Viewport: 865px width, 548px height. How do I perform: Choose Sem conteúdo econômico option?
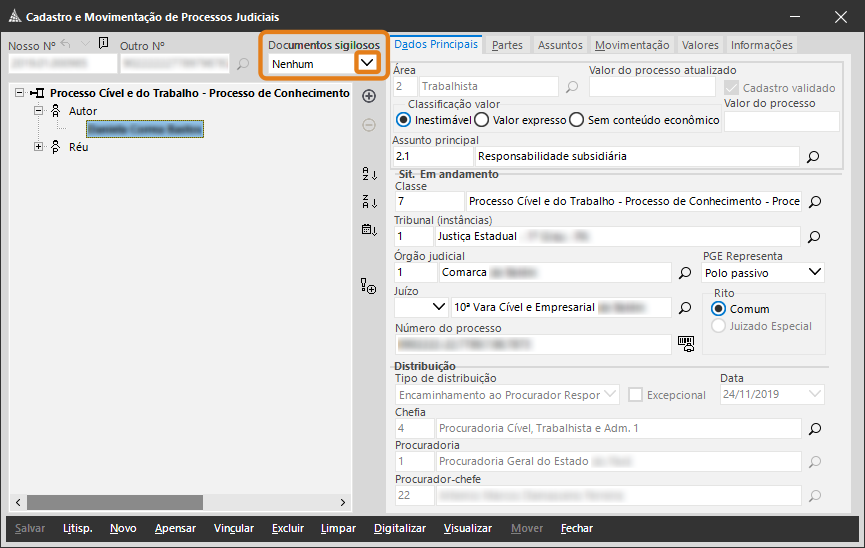[576, 120]
